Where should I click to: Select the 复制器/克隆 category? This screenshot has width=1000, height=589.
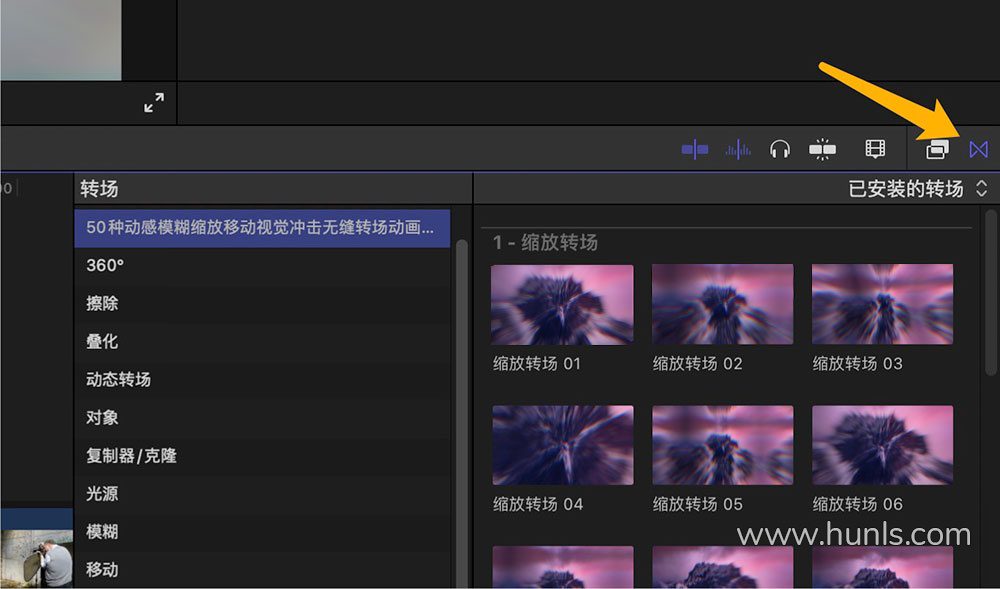pos(262,456)
